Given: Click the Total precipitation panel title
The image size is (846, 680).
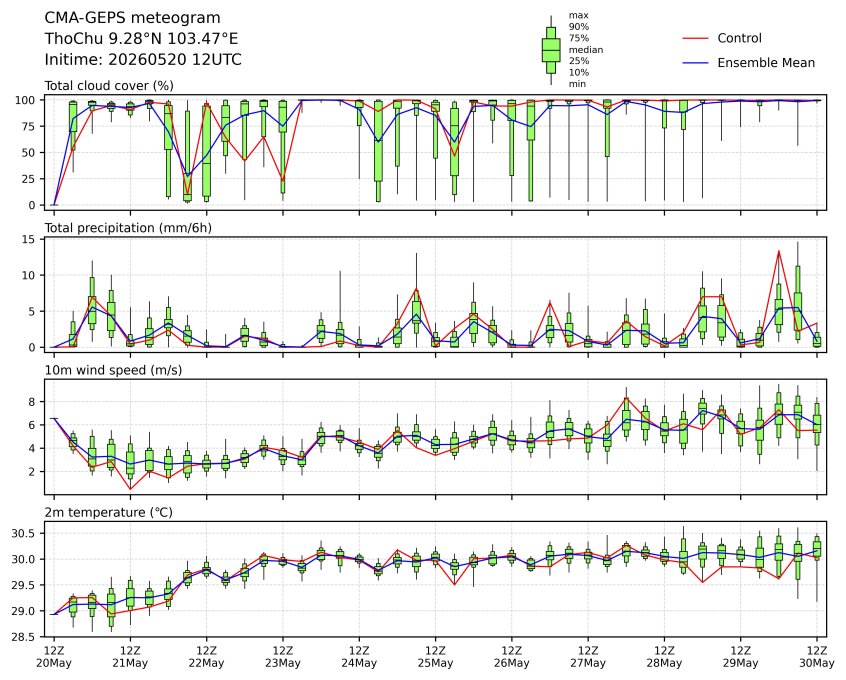Looking at the screenshot, I should click(x=128, y=228).
